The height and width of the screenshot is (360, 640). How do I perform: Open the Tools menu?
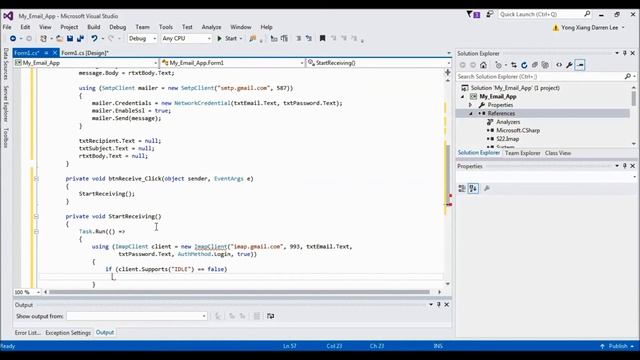(166, 27)
